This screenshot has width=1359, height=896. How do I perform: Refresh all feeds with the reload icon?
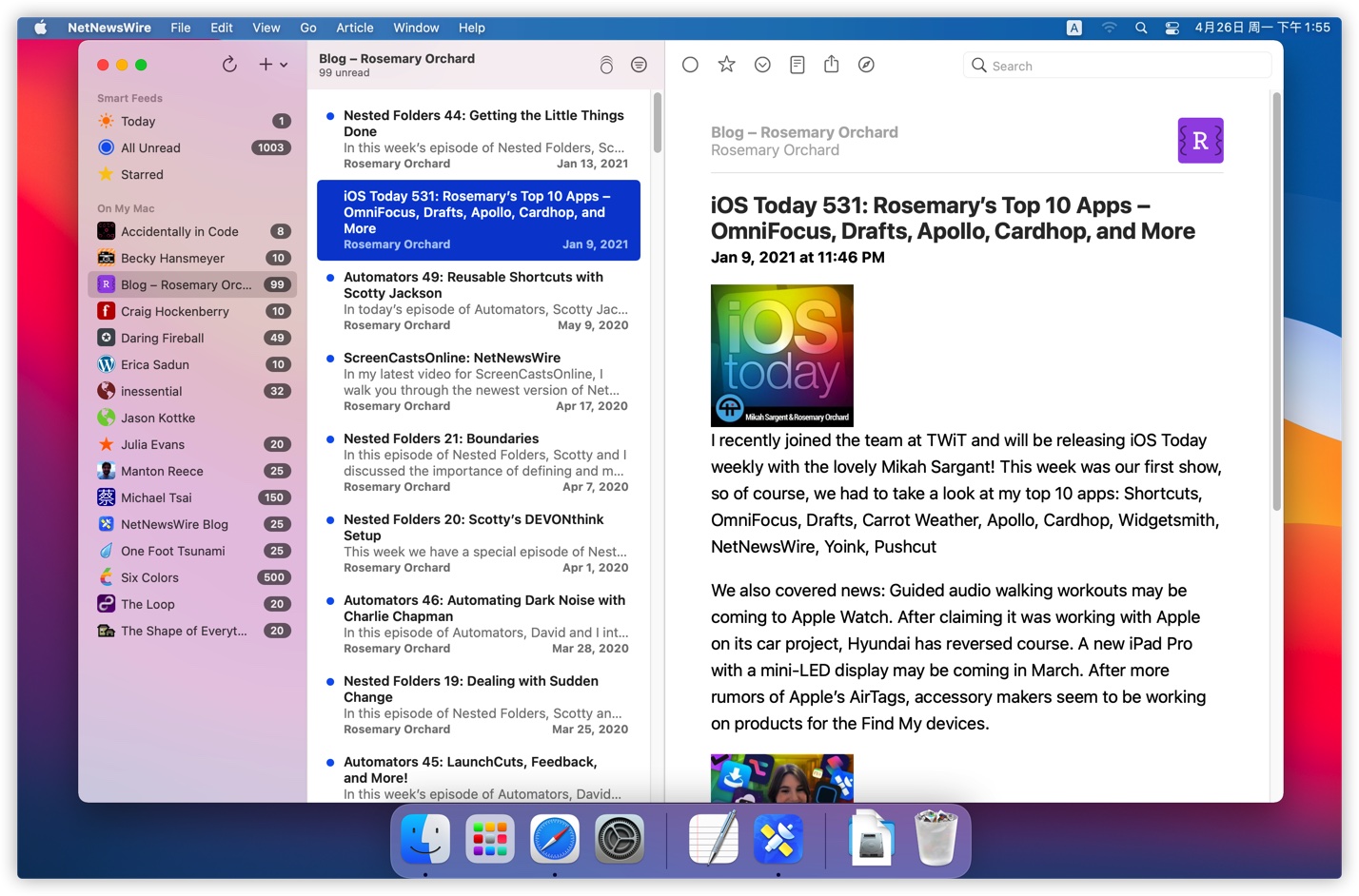[229, 65]
